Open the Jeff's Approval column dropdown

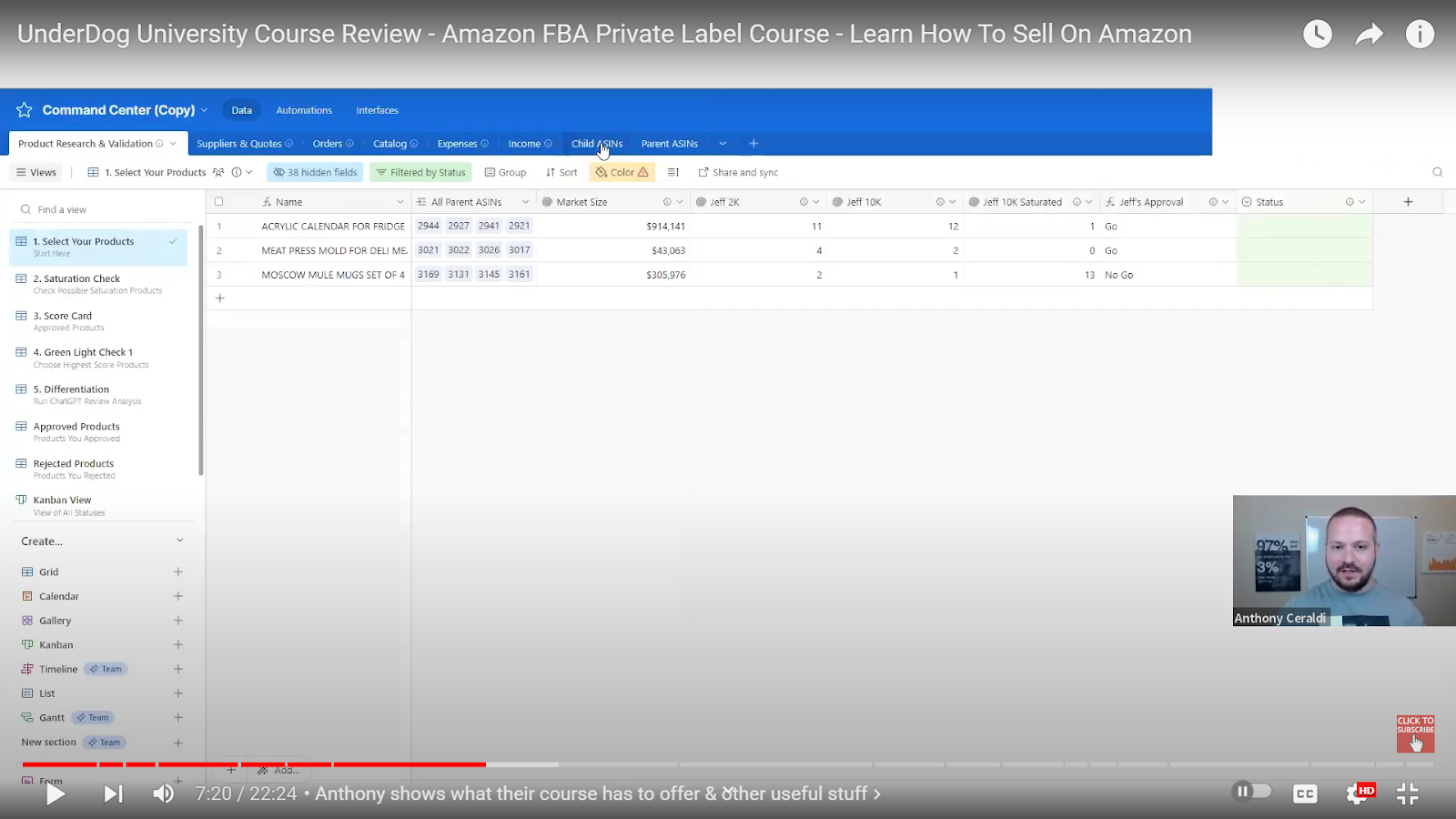(1225, 202)
